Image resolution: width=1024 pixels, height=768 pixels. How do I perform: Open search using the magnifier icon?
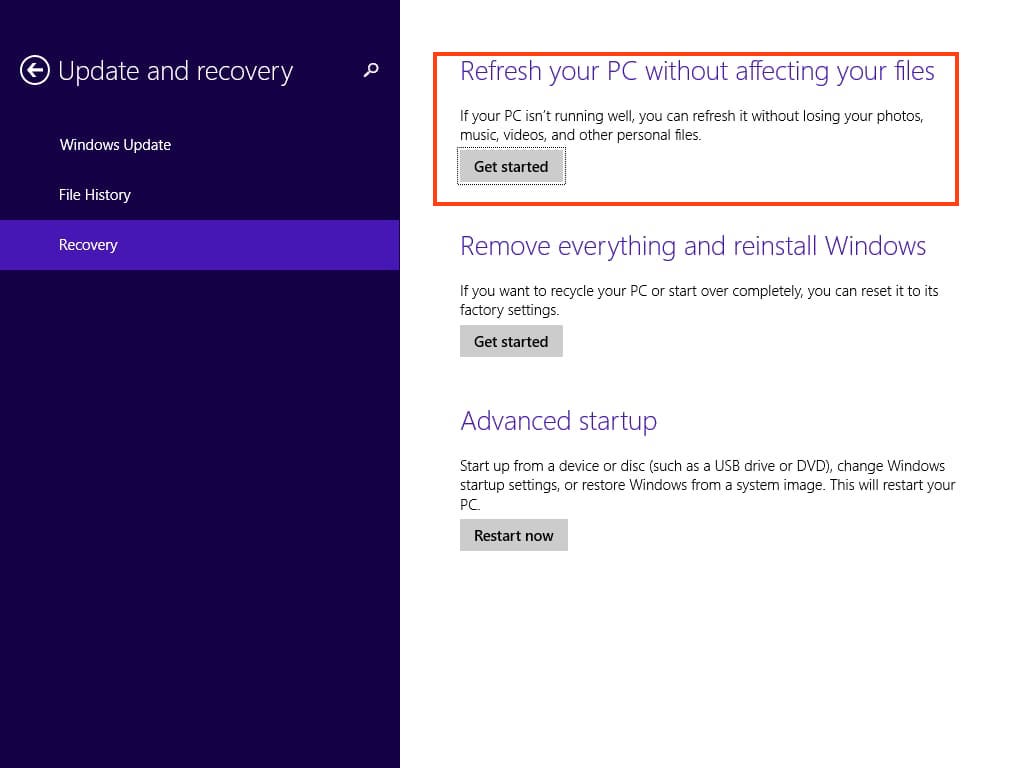click(371, 70)
